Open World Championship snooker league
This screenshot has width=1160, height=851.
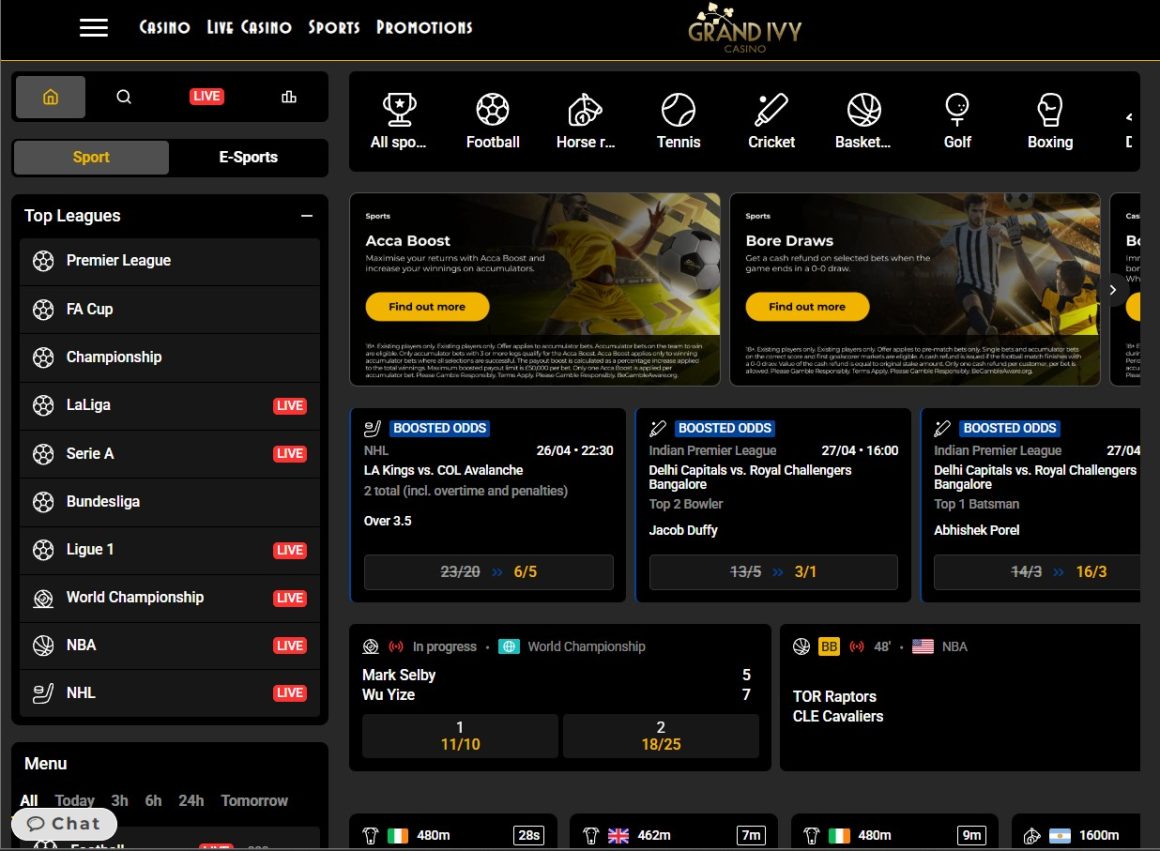[170, 598]
